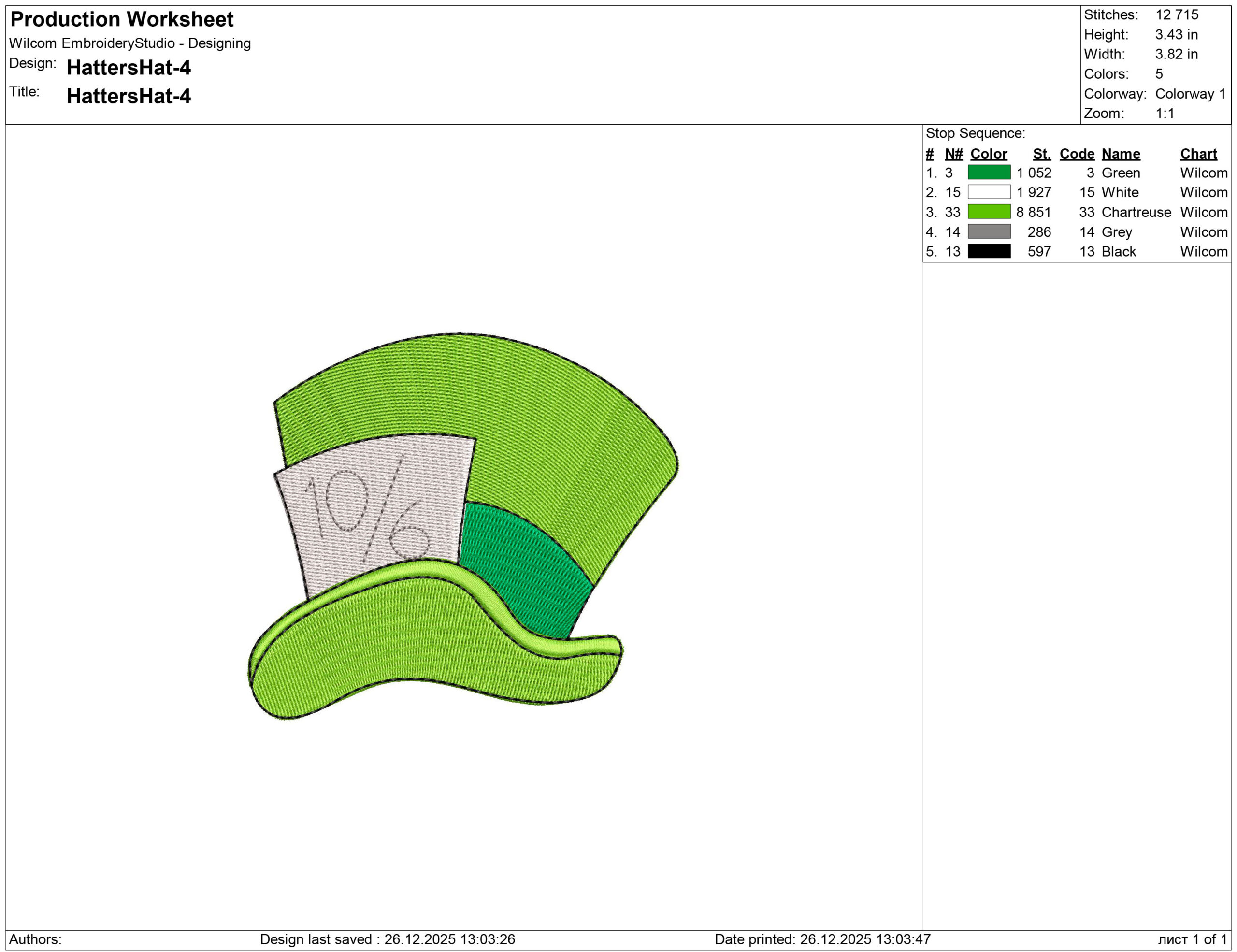Click the Green color swatch in row 1
Screen dimensions: 1237x952
point(989,172)
